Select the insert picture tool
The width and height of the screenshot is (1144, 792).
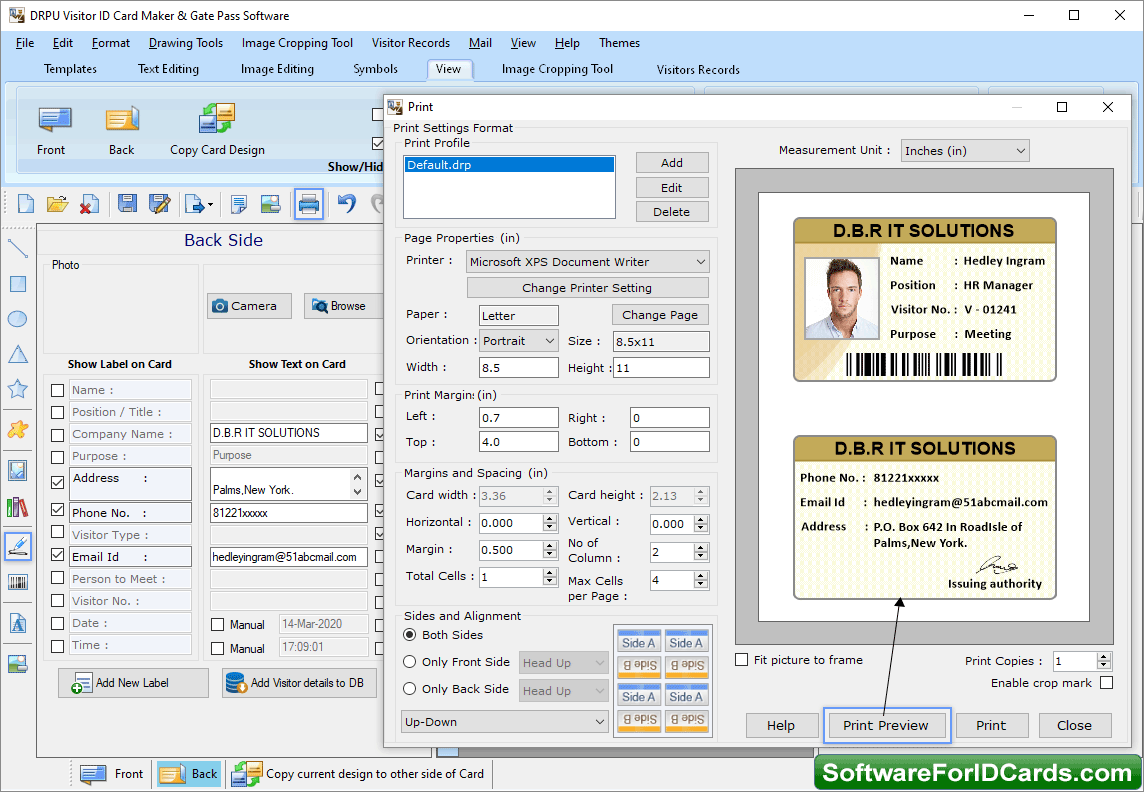(18, 470)
